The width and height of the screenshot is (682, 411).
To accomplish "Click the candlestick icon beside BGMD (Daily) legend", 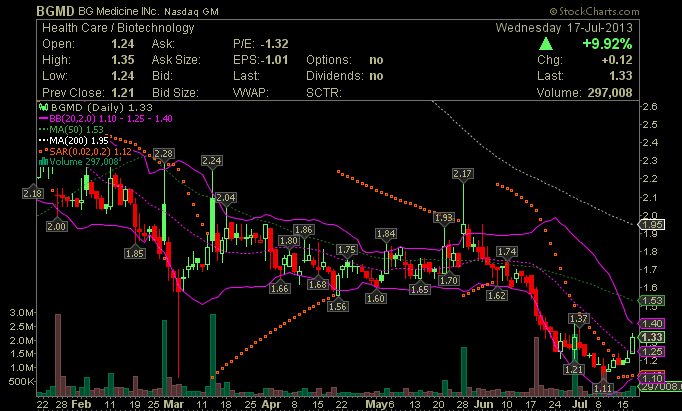I will click(x=43, y=107).
